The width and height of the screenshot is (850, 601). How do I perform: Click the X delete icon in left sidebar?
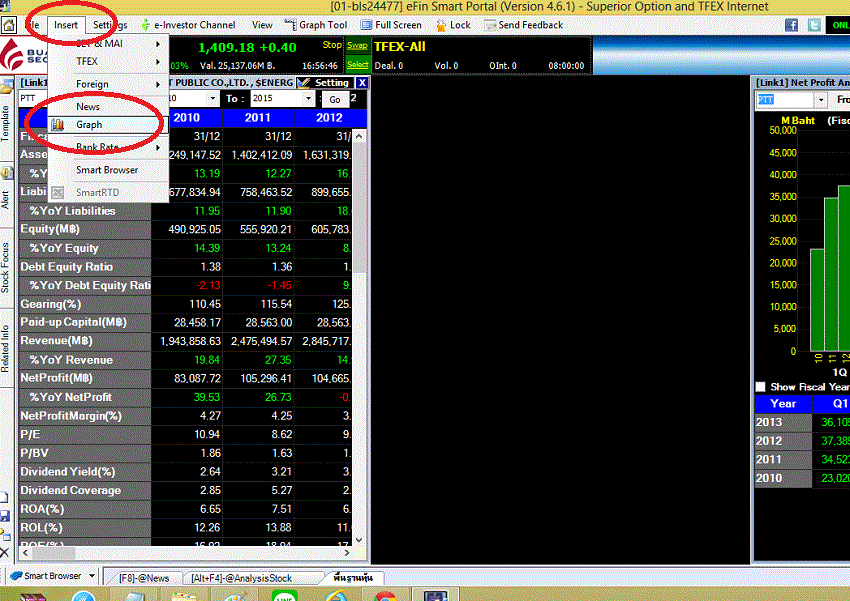pyautogui.click(x=4, y=553)
